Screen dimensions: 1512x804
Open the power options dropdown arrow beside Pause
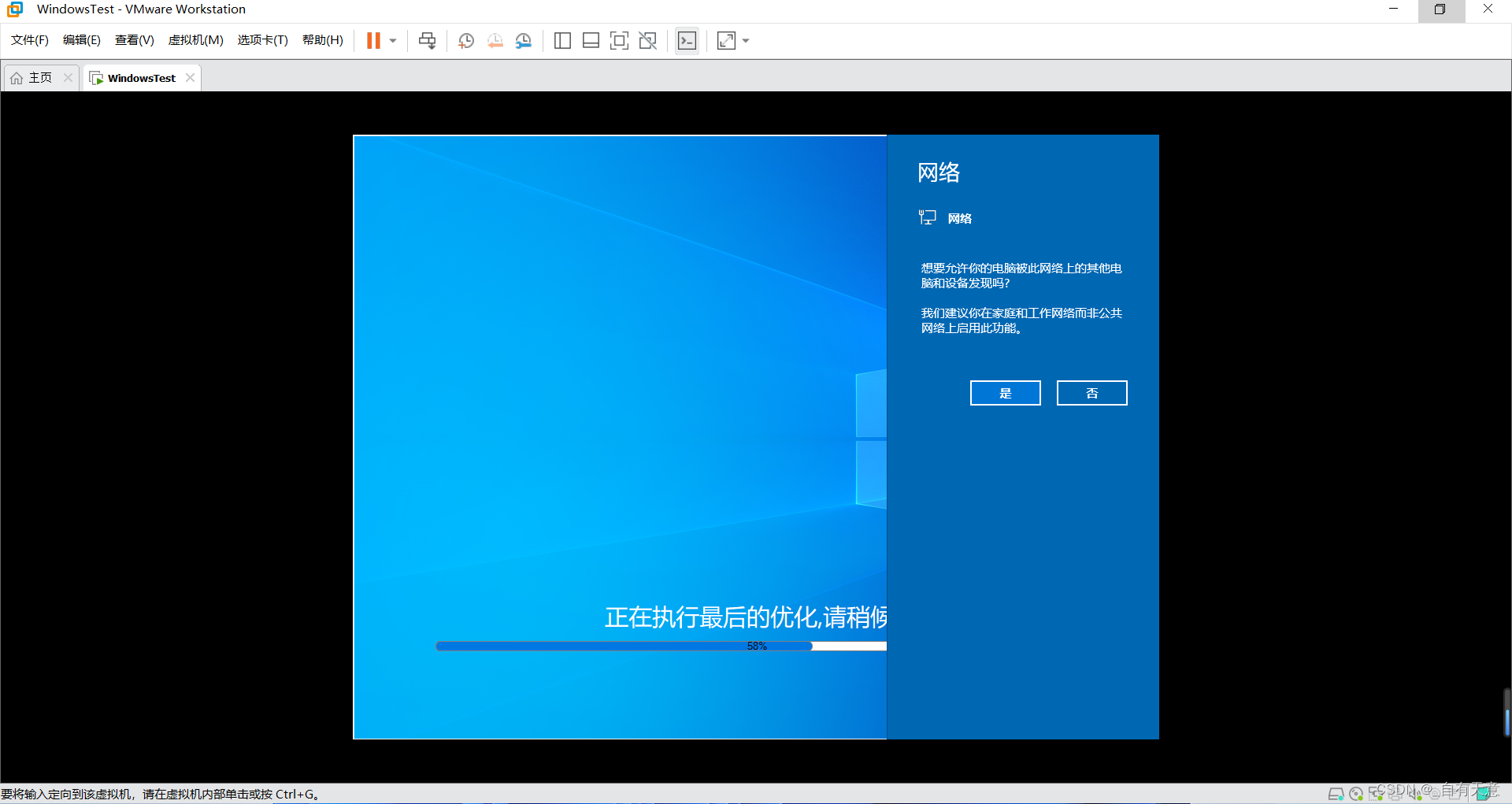click(393, 41)
